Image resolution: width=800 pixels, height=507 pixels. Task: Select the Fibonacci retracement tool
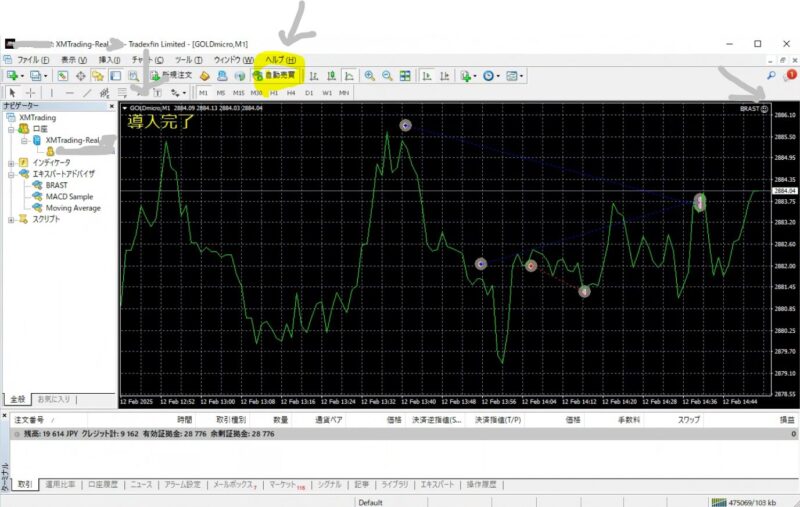(x=122, y=93)
